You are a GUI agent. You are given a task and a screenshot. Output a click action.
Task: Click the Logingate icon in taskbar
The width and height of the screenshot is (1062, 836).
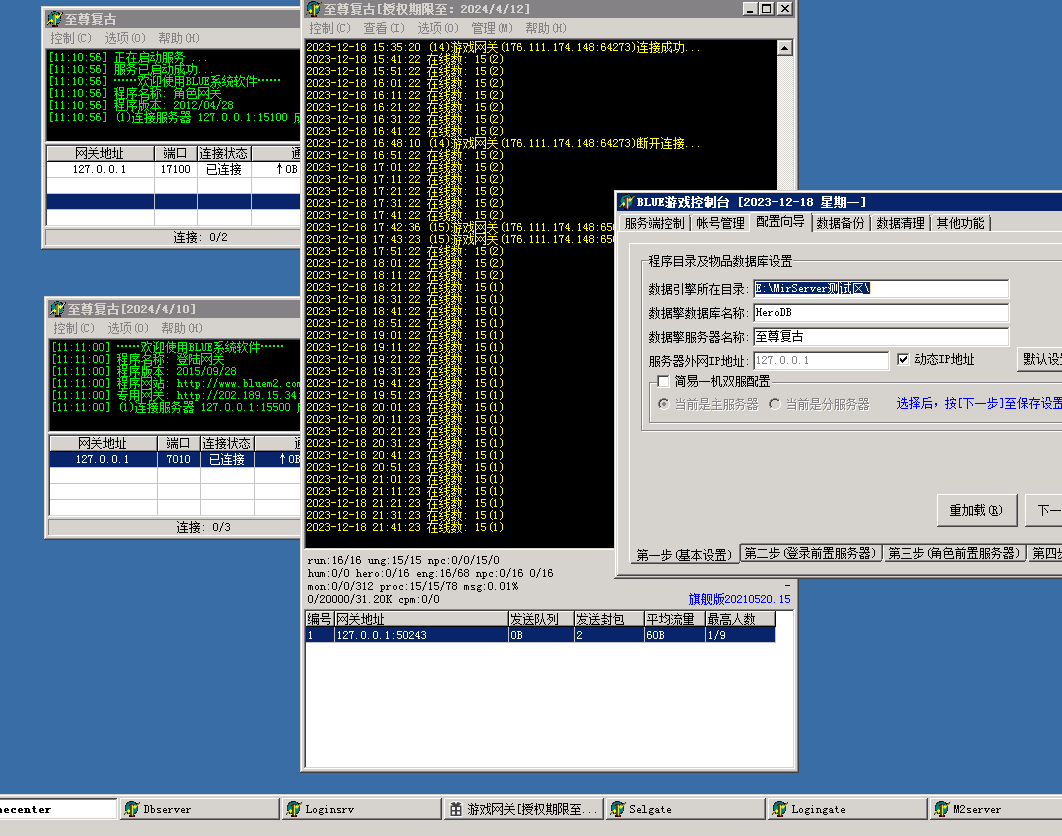pos(780,809)
